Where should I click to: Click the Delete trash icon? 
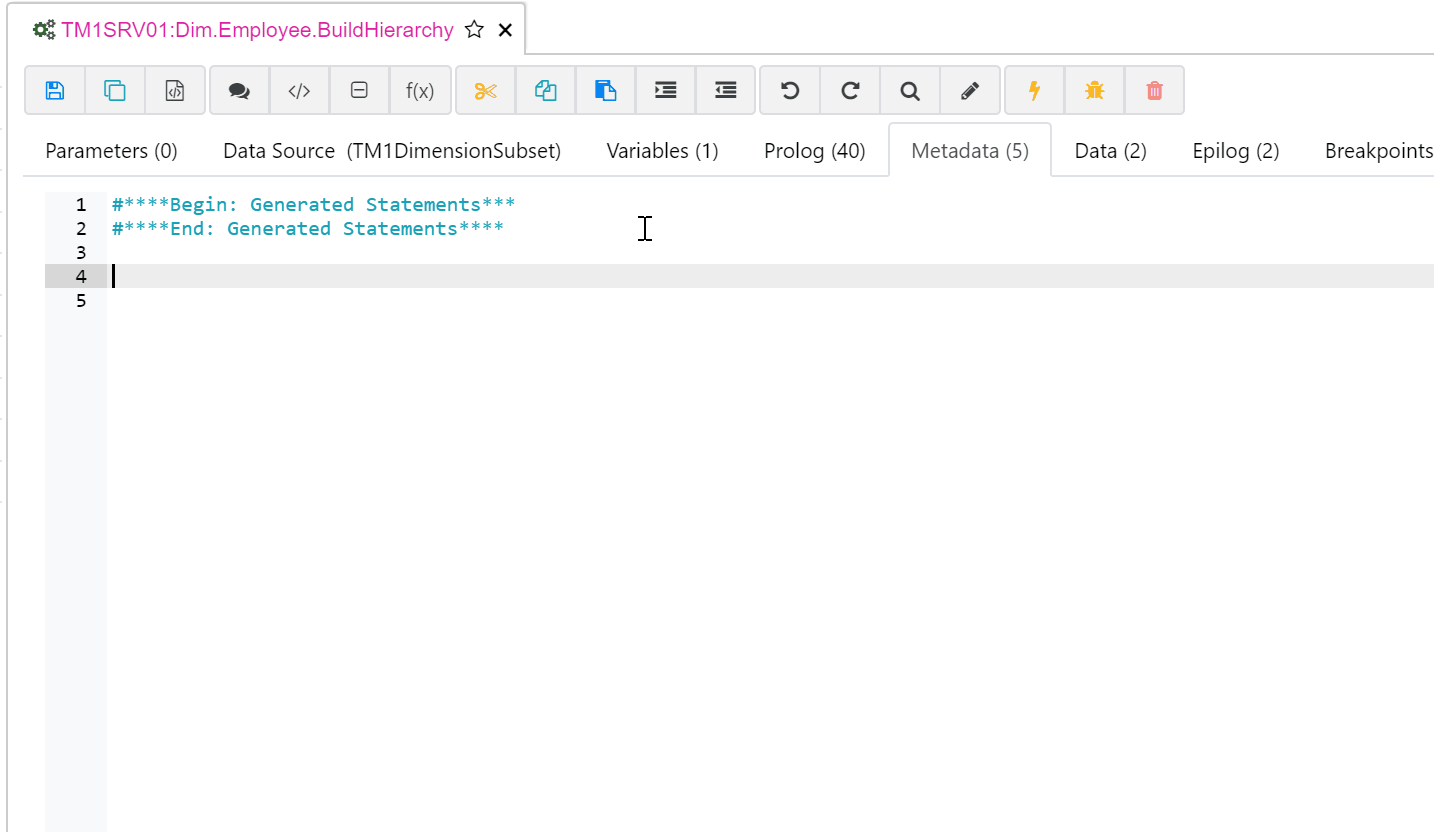pyautogui.click(x=1155, y=91)
